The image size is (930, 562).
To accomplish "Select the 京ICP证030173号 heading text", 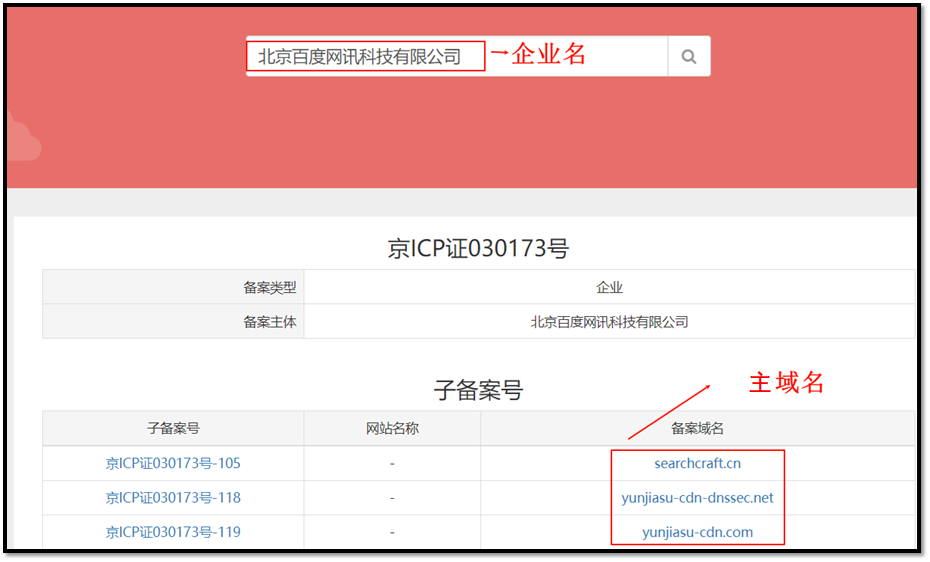I will 479,248.
